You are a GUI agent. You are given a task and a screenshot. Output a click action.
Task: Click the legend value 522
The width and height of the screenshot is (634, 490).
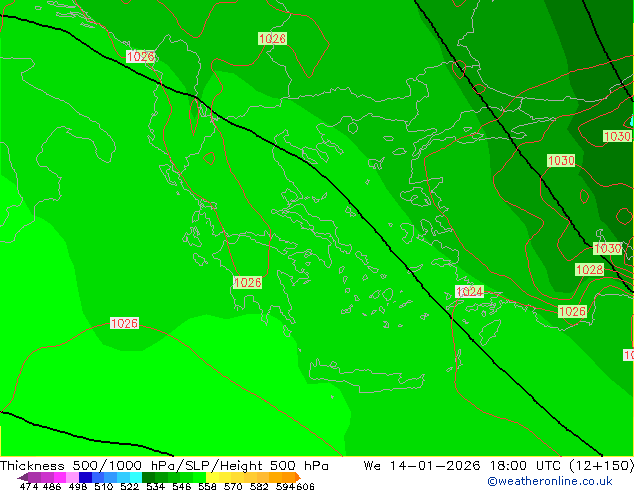click(x=129, y=486)
